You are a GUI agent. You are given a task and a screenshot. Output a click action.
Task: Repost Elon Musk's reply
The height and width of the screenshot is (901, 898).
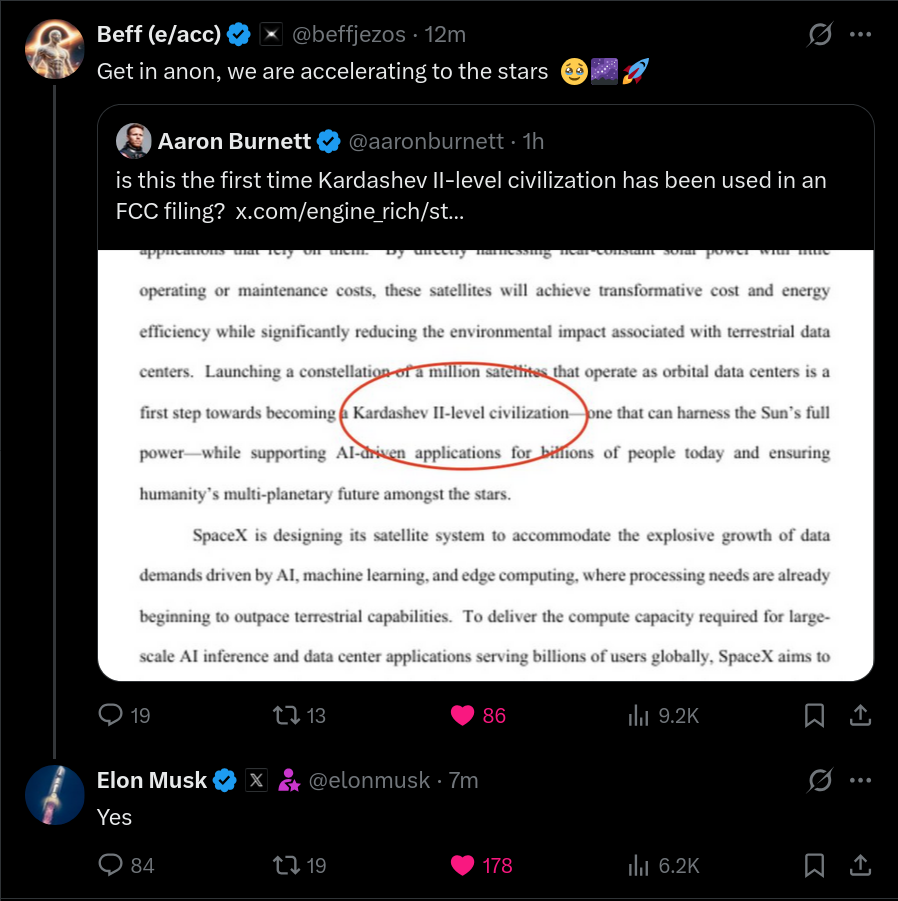(285, 865)
